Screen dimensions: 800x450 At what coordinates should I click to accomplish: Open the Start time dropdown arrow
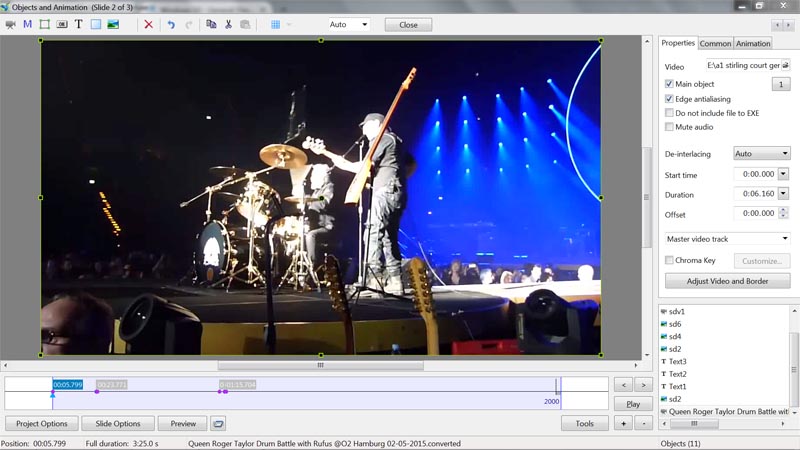click(783, 174)
